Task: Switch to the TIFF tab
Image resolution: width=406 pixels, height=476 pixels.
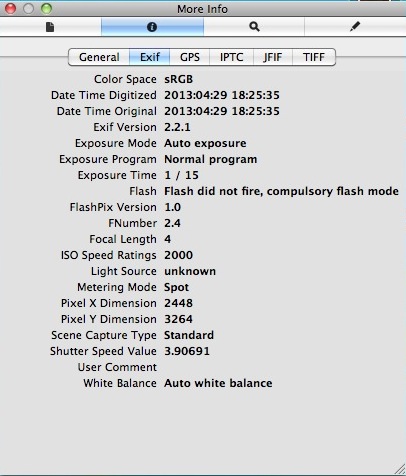Action: click(x=314, y=57)
